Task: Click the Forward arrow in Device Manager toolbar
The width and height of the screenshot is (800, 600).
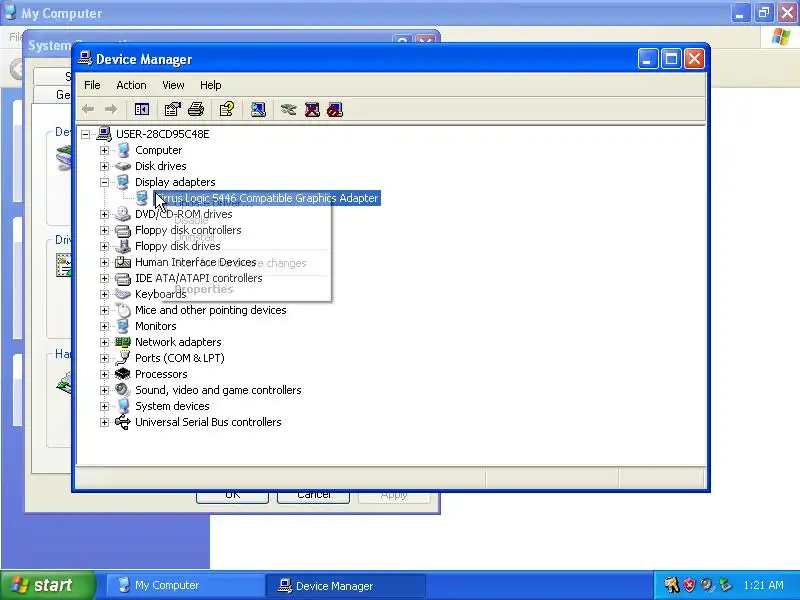Action: (111, 109)
